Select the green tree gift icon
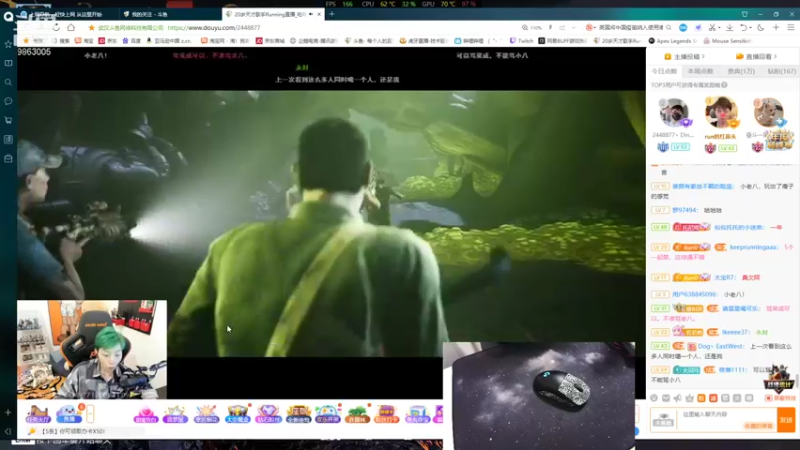 coord(357,414)
